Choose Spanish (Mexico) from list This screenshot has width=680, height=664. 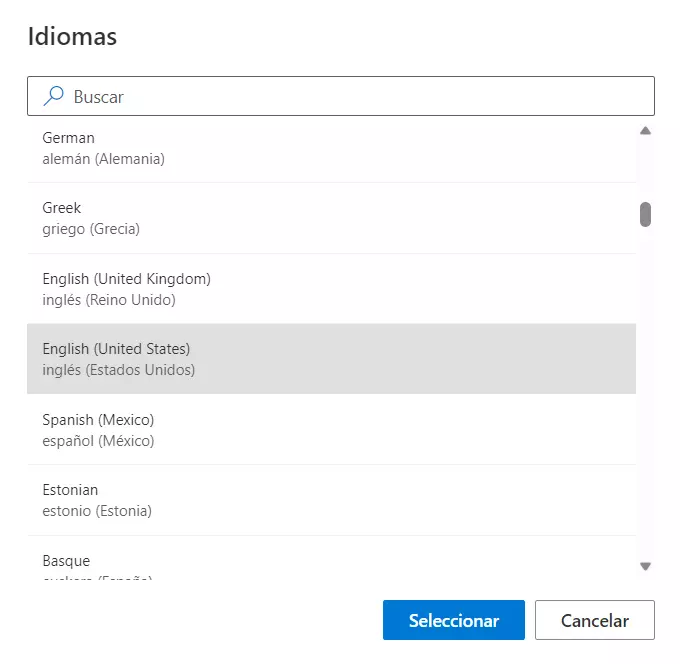[x=330, y=429]
